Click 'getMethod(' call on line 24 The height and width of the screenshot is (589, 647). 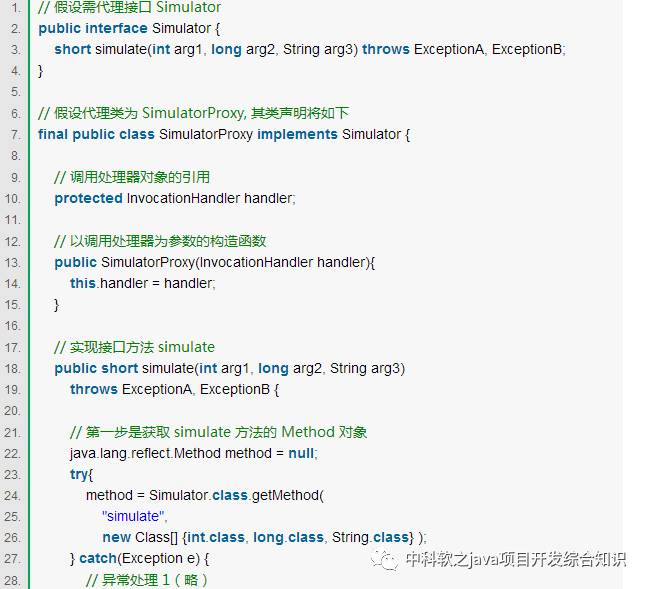(x=288, y=495)
